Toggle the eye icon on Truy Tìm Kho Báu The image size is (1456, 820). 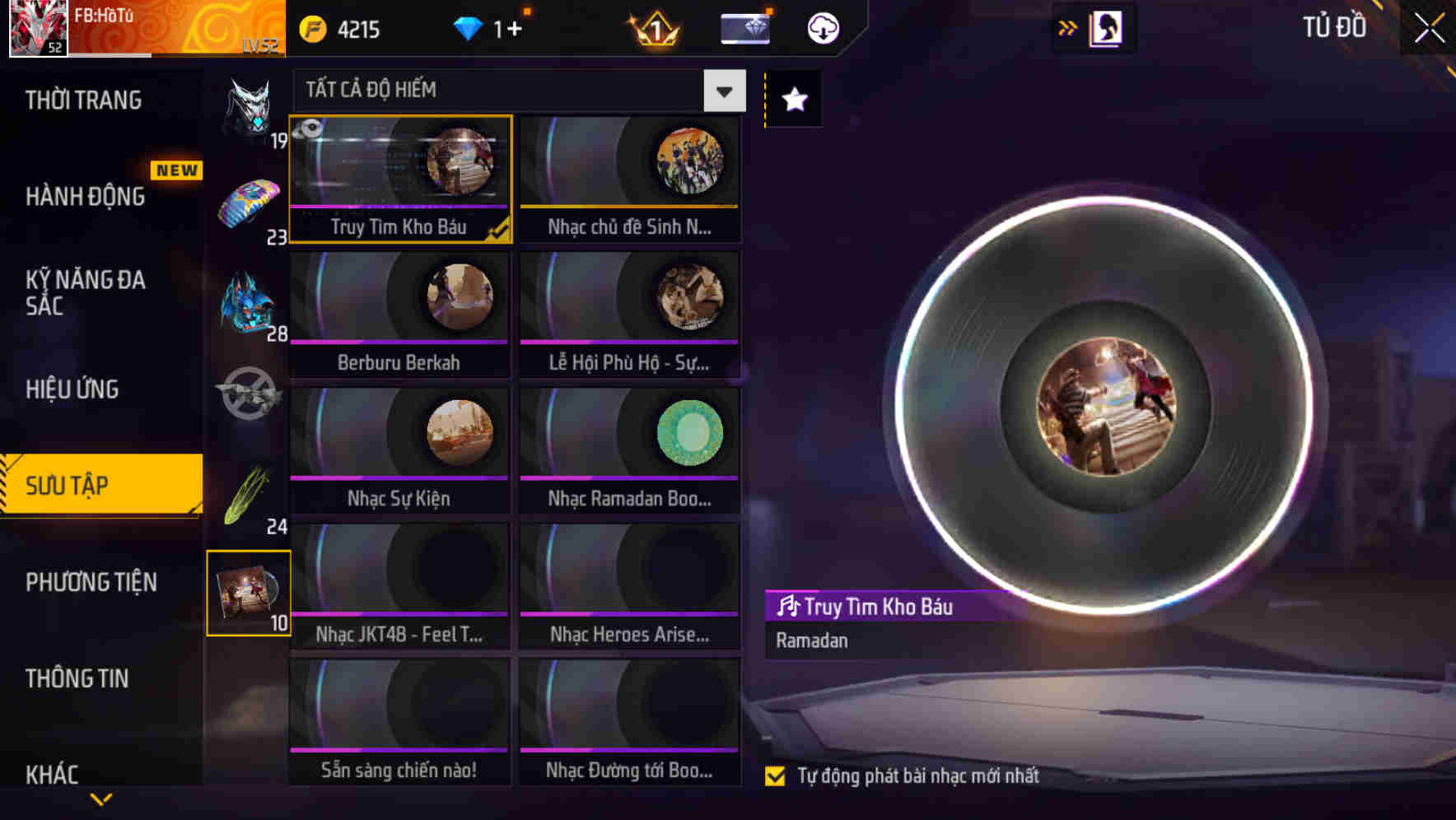[x=310, y=128]
